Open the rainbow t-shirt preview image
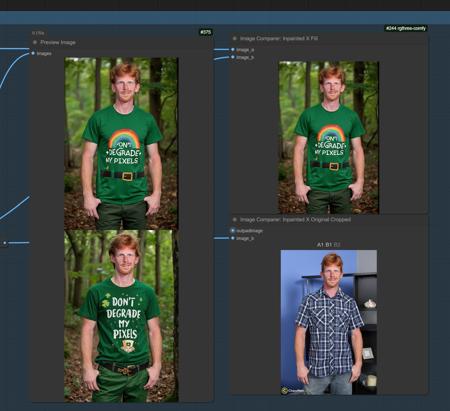 tap(121, 143)
